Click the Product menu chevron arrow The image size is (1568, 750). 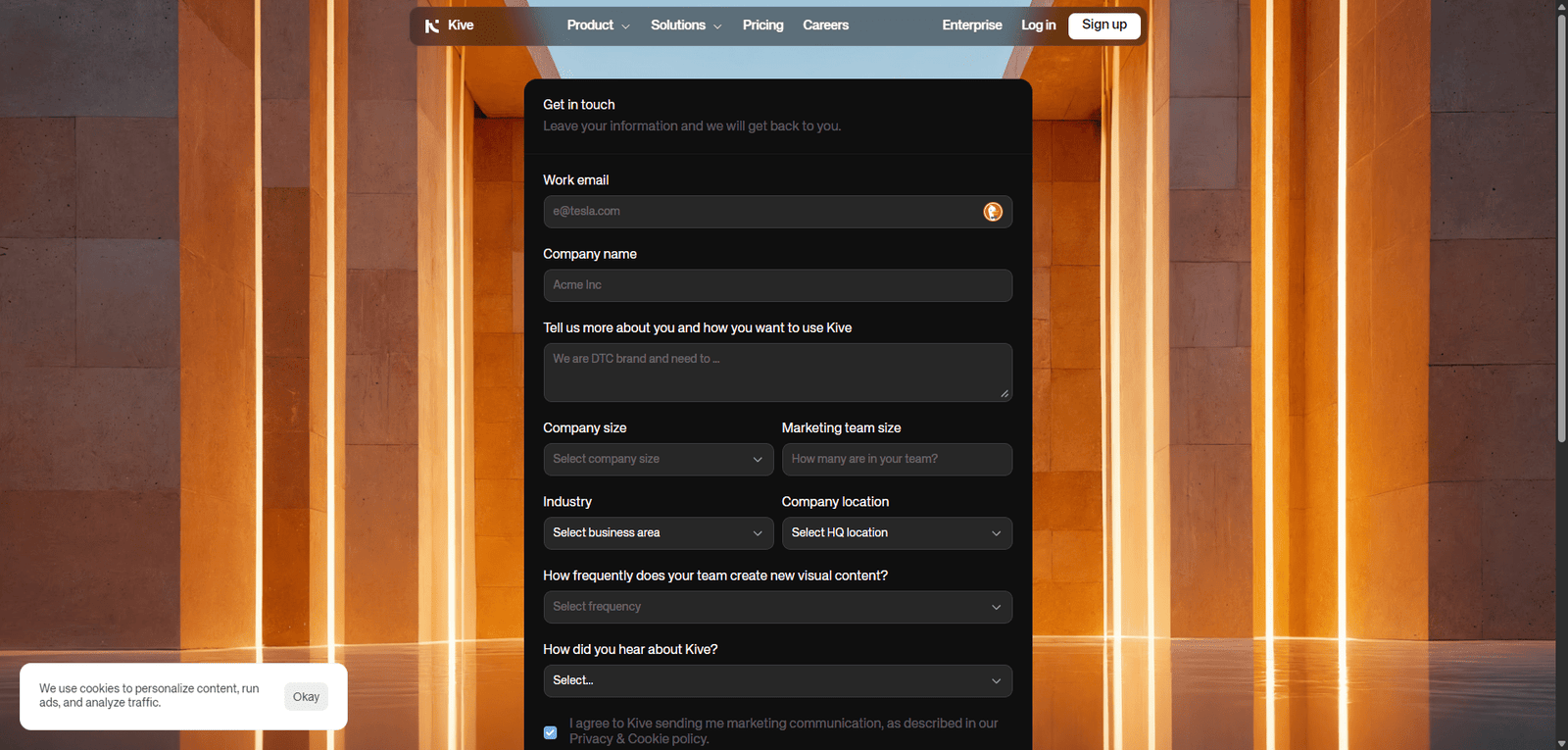click(625, 26)
